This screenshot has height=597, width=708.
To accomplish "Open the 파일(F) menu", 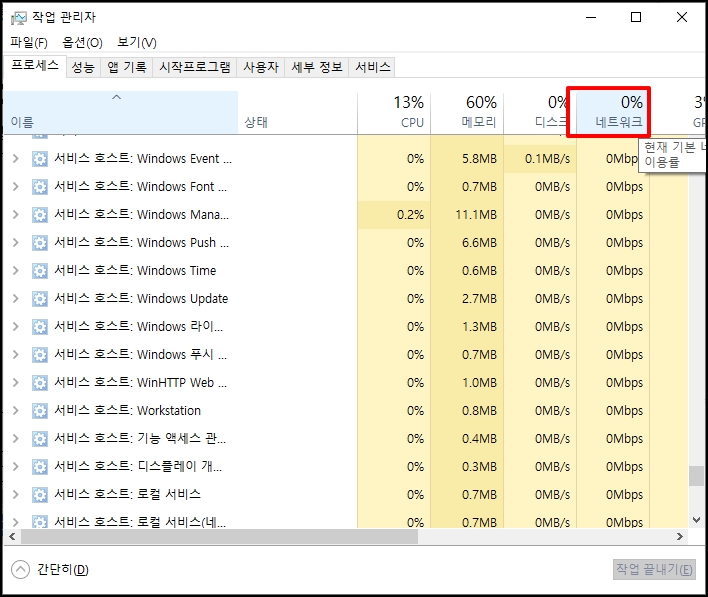I will click(29, 42).
